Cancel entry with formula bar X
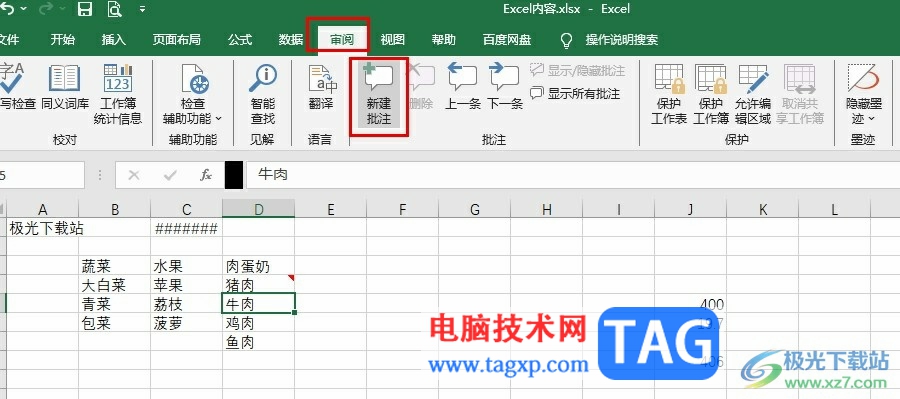Image resolution: width=900 pixels, height=399 pixels. (134, 175)
